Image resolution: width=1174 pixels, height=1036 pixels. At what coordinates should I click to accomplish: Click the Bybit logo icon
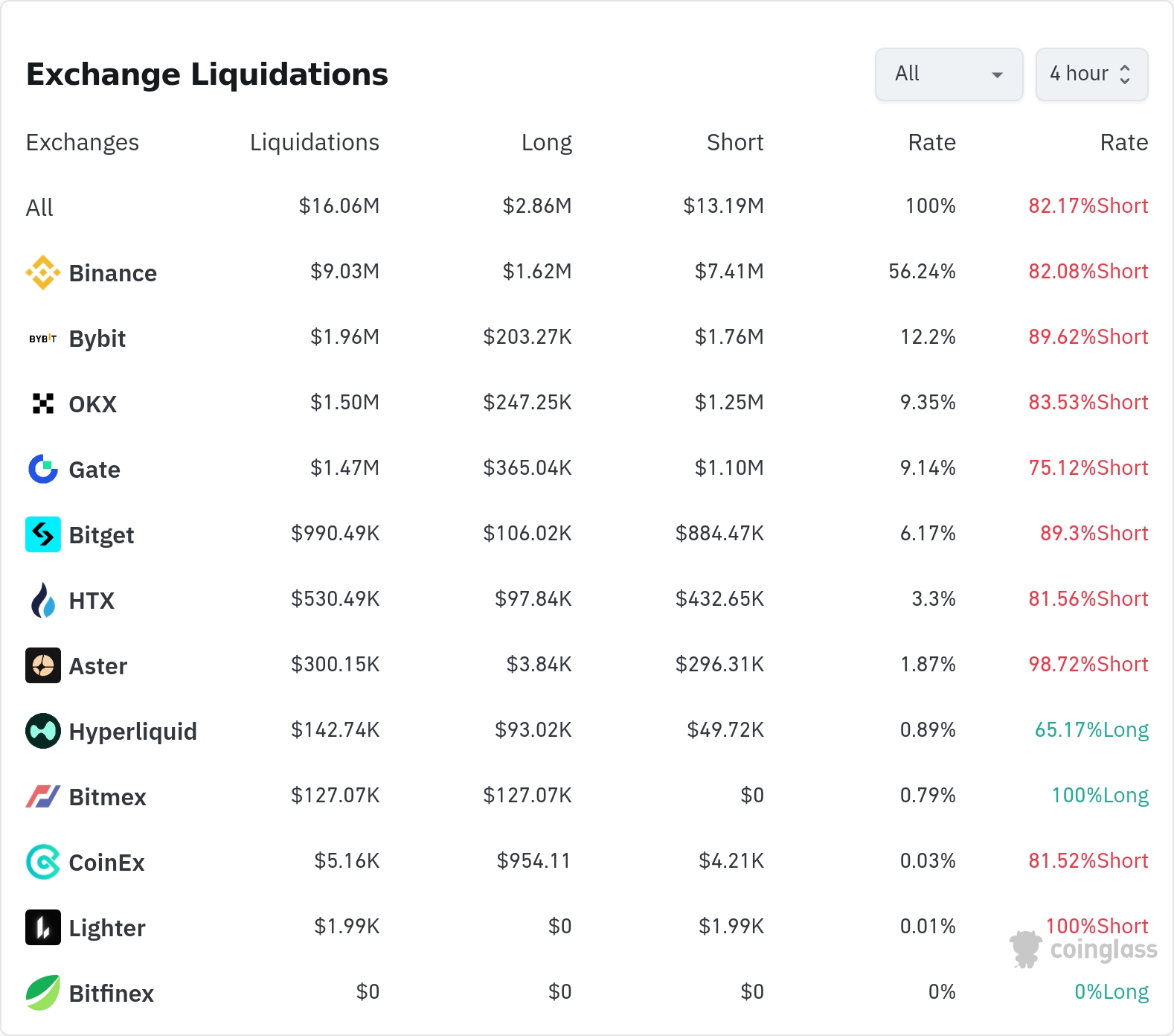[42, 339]
